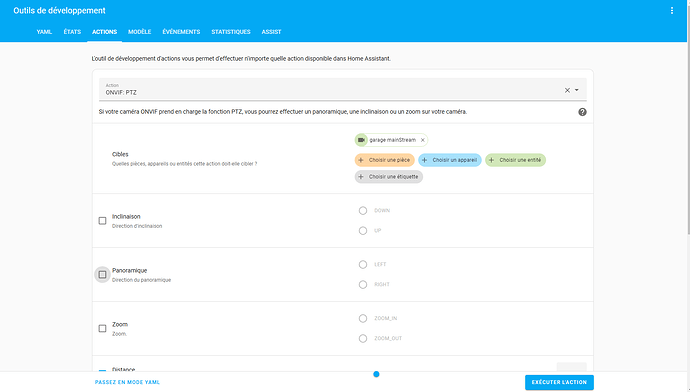Click the plus icon on Choisir une pièce
The image size is (690, 392).
pyautogui.click(x=361, y=160)
